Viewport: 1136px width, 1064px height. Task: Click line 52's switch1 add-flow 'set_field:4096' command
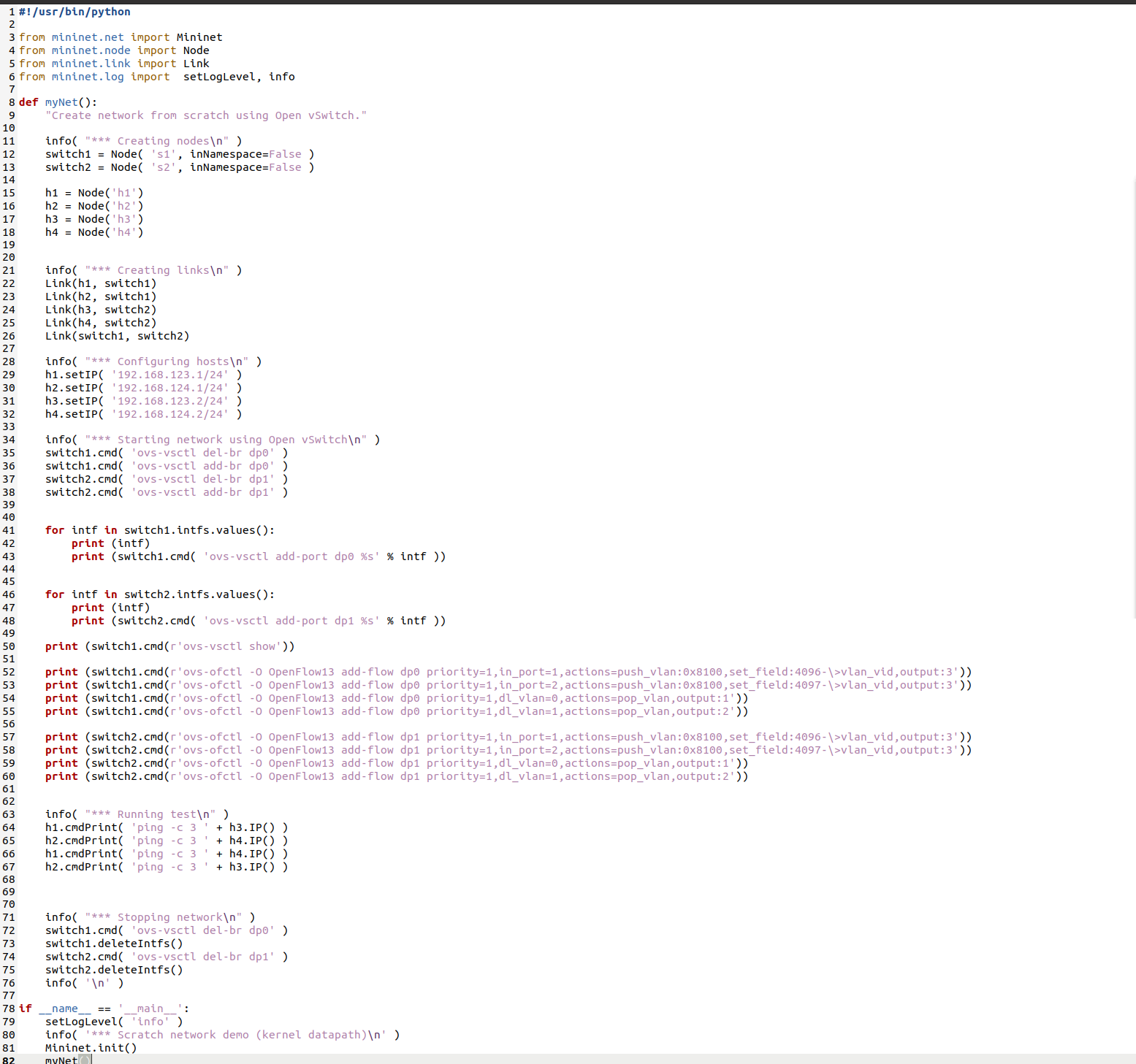point(508,672)
